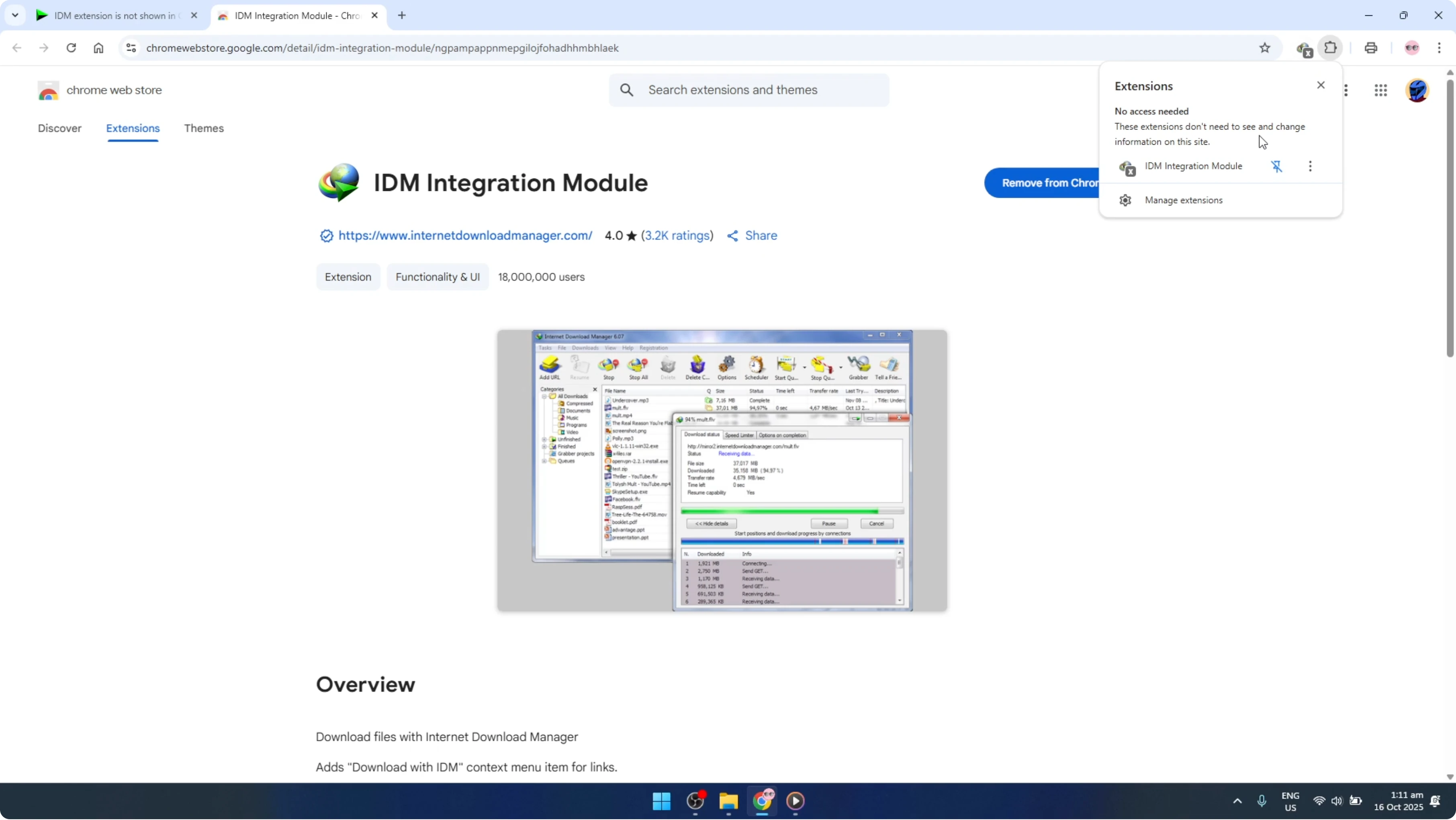Open the tab search dropdown arrow
Viewport: 1456px width, 820px height.
tap(15, 15)
